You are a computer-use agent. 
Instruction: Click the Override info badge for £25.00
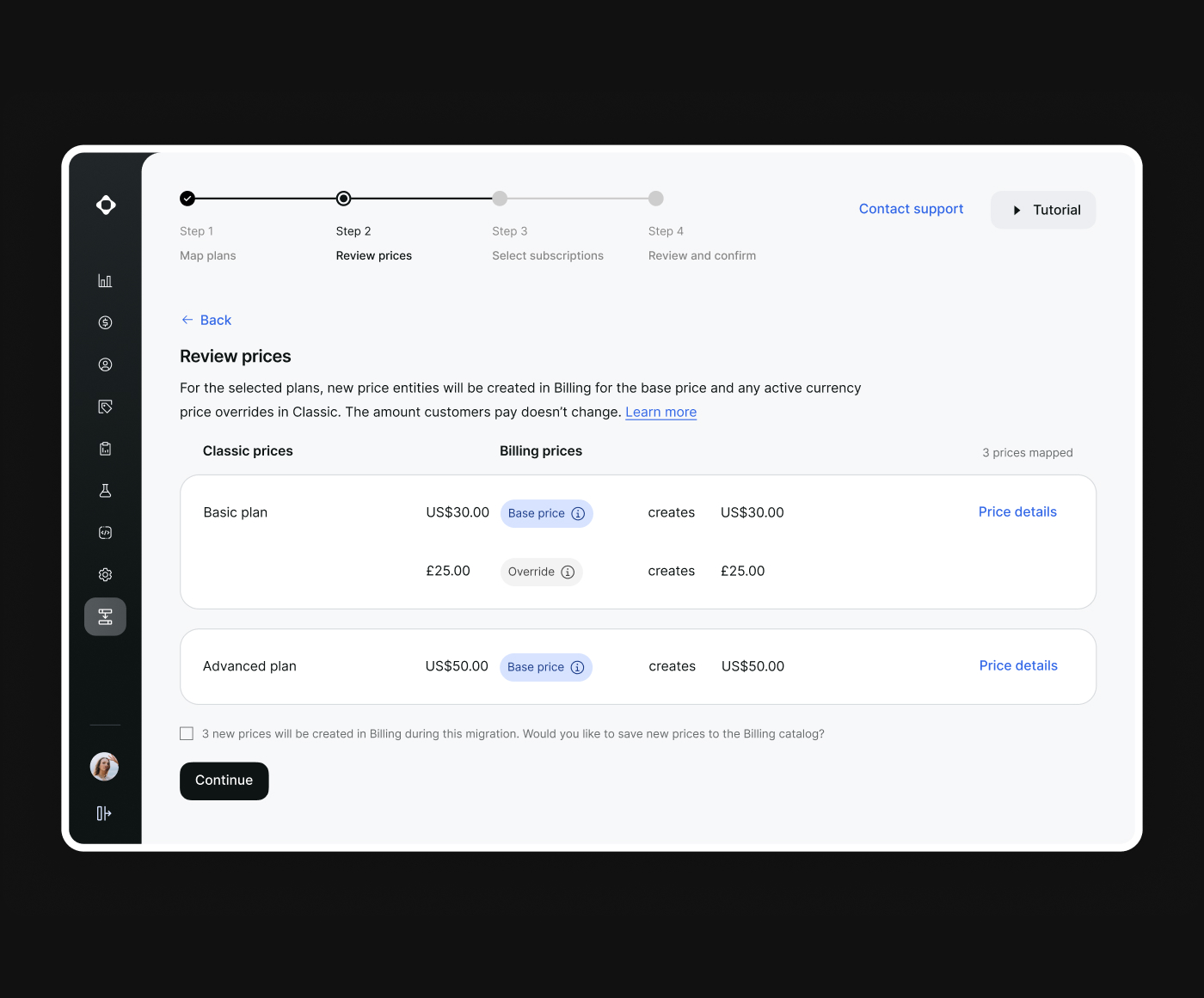pyautogui.click(x=568, y=572)
